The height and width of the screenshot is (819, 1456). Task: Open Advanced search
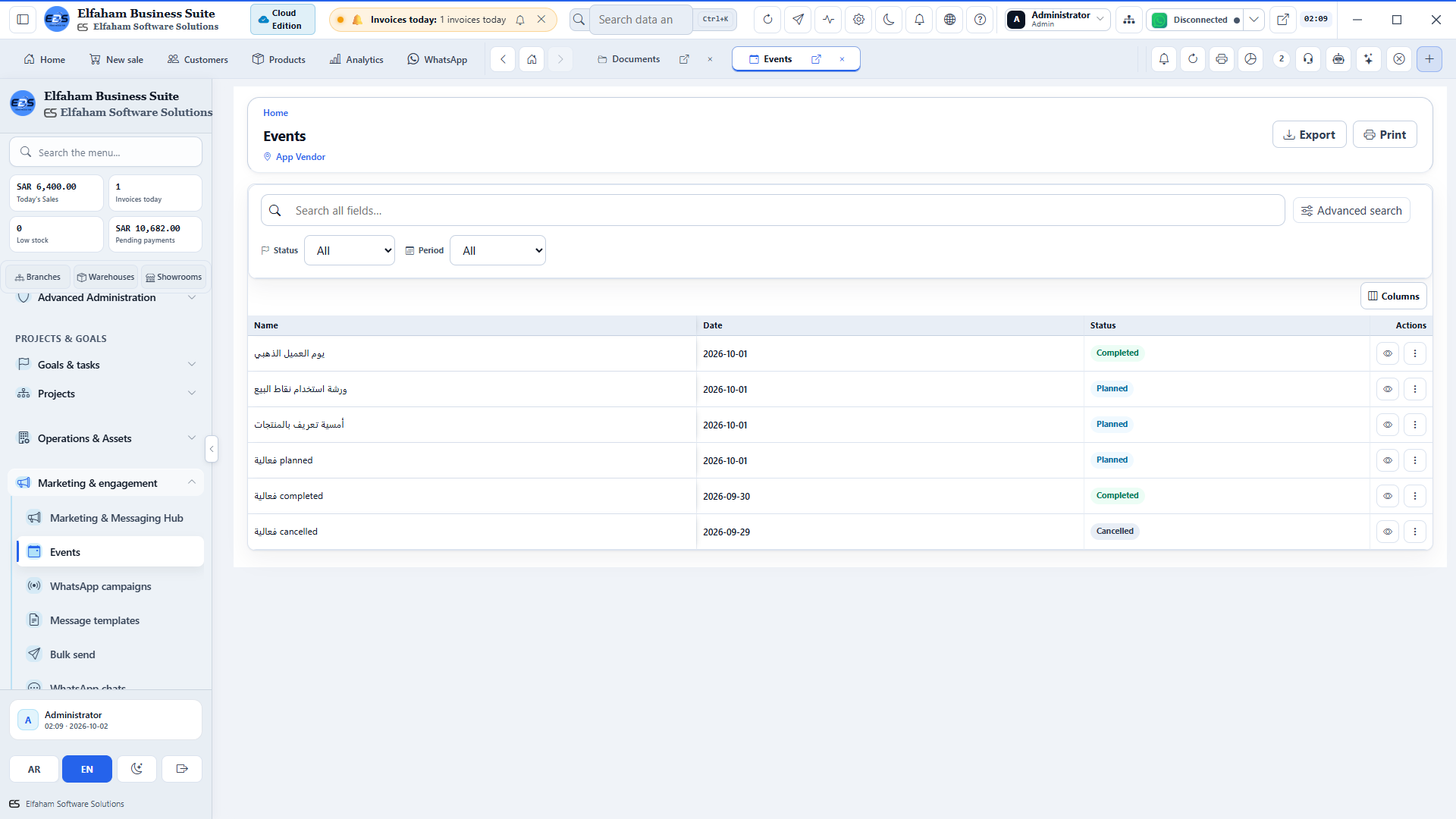click(1351, 211)
